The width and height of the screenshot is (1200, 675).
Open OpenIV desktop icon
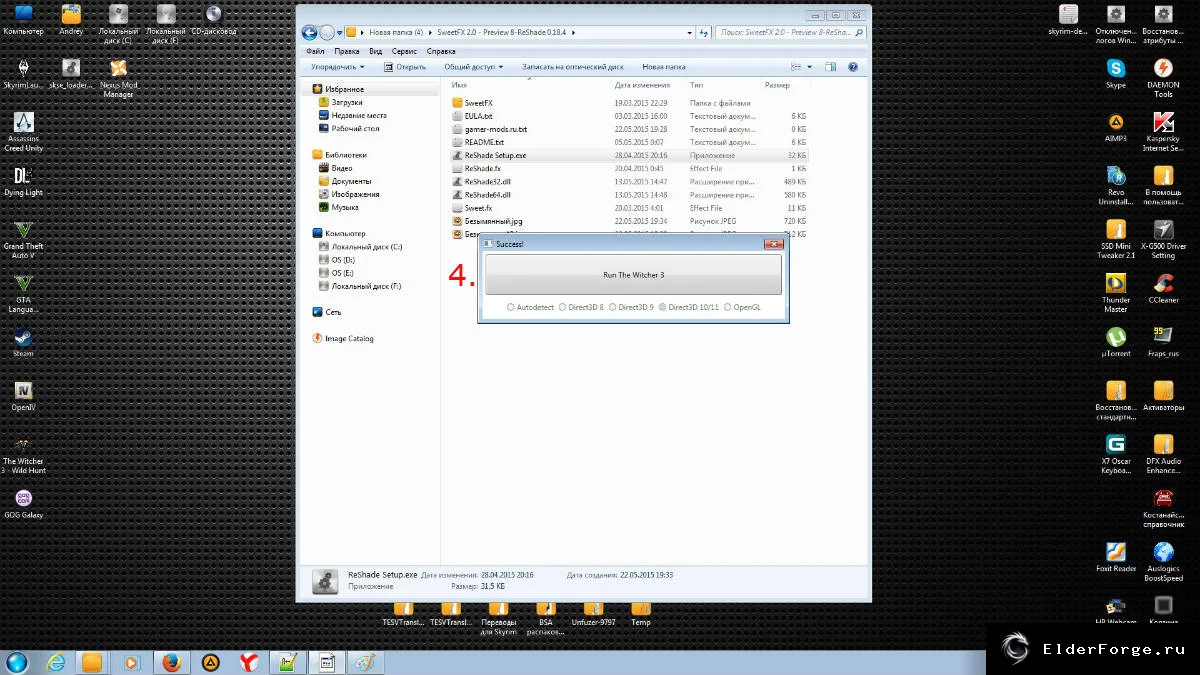coord(23,396)
